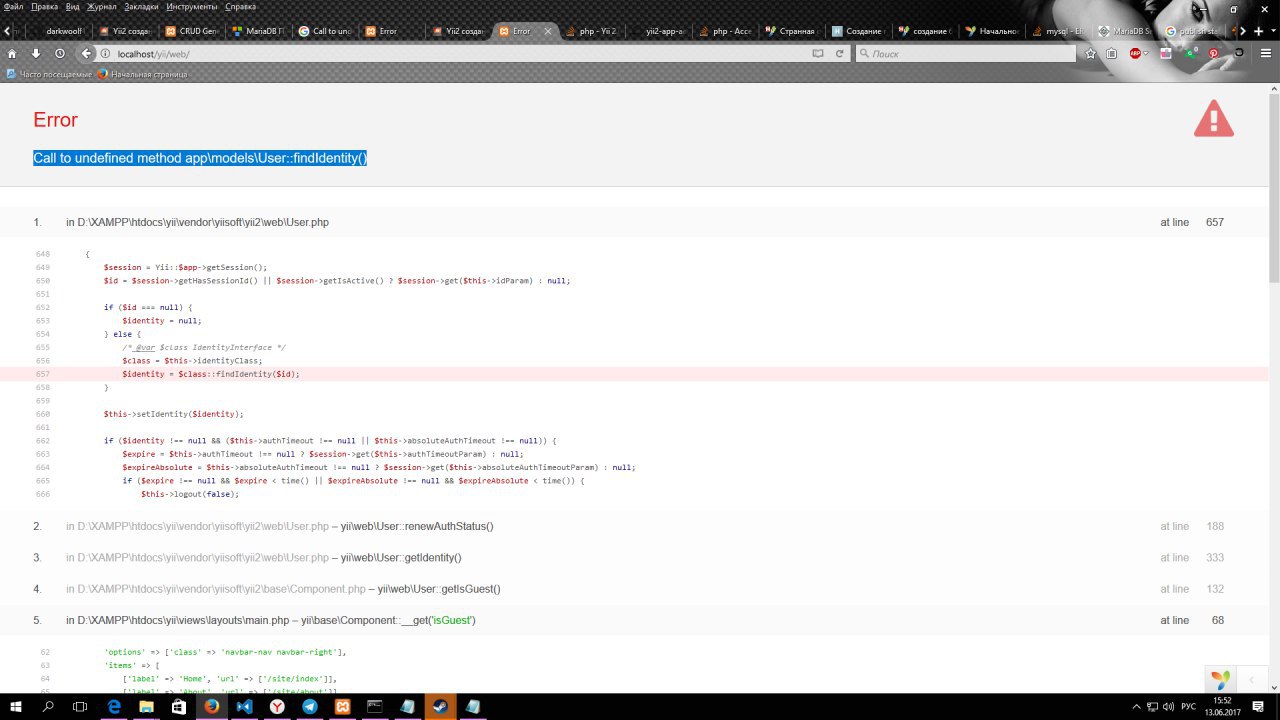The height and width of the screenshot is (720, 1280).
Task: Launch Microsoft Edge from taskbar
Action: click(x=114, y=706)
